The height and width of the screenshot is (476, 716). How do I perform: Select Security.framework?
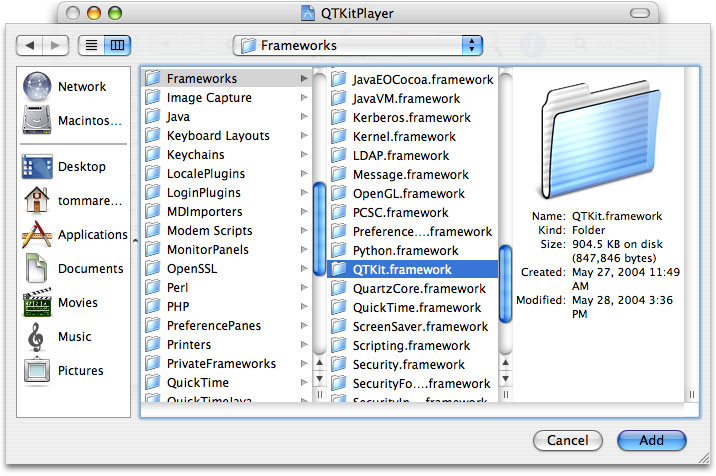(x=413, y=364)
